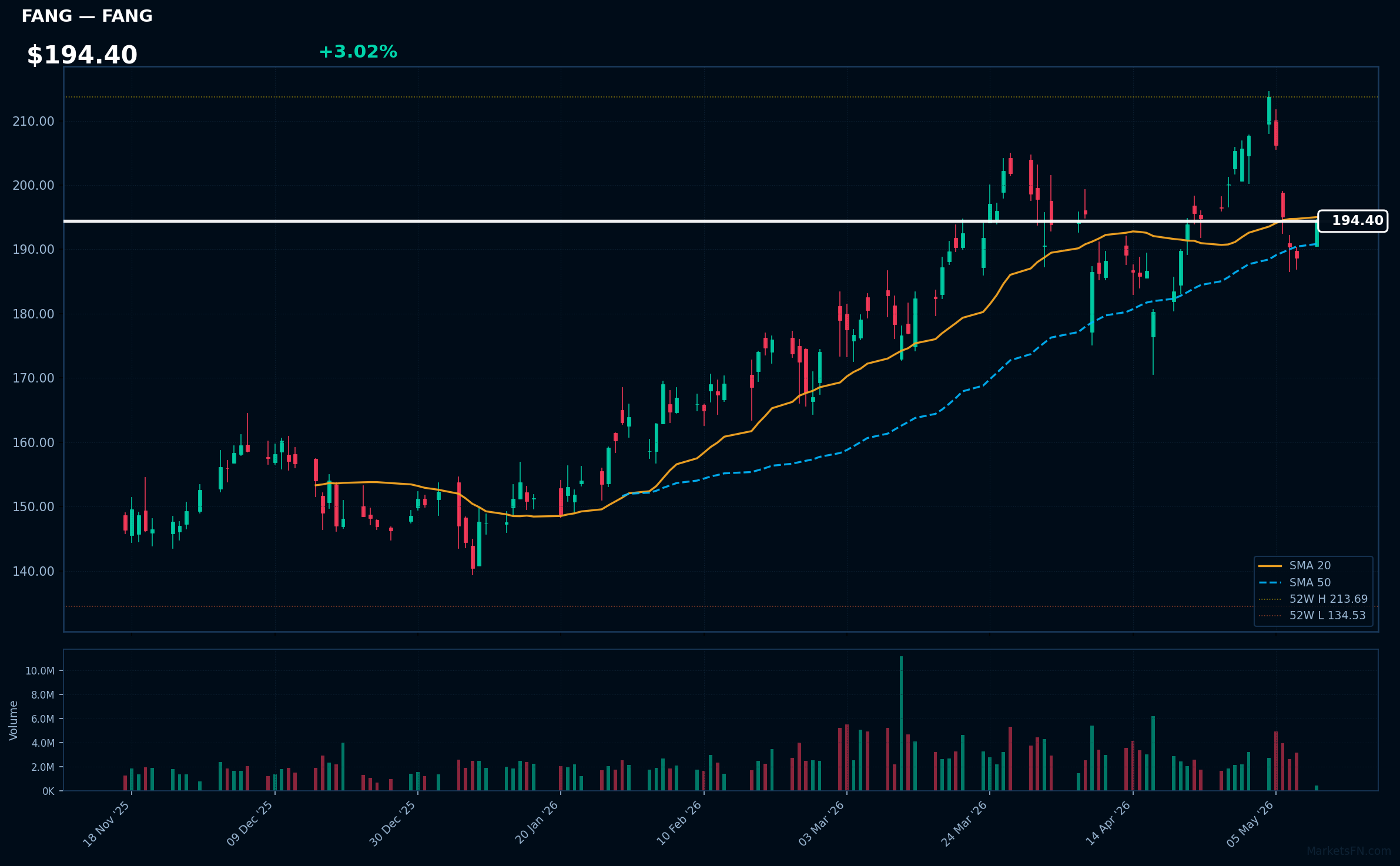
Task: Click the 2.0M volume axis label
Action: 42,767
